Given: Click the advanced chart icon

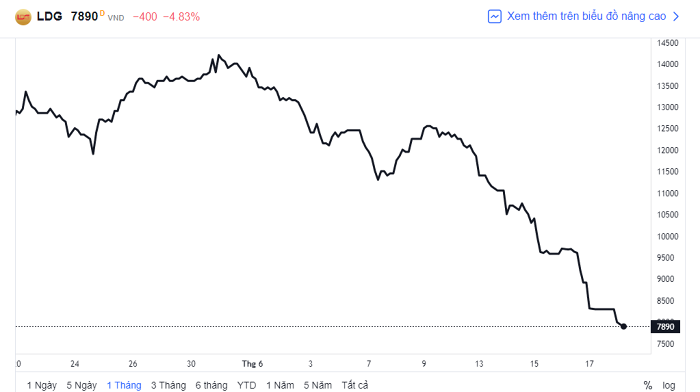Looking at the screenshot, I should [x=495, y=17].
